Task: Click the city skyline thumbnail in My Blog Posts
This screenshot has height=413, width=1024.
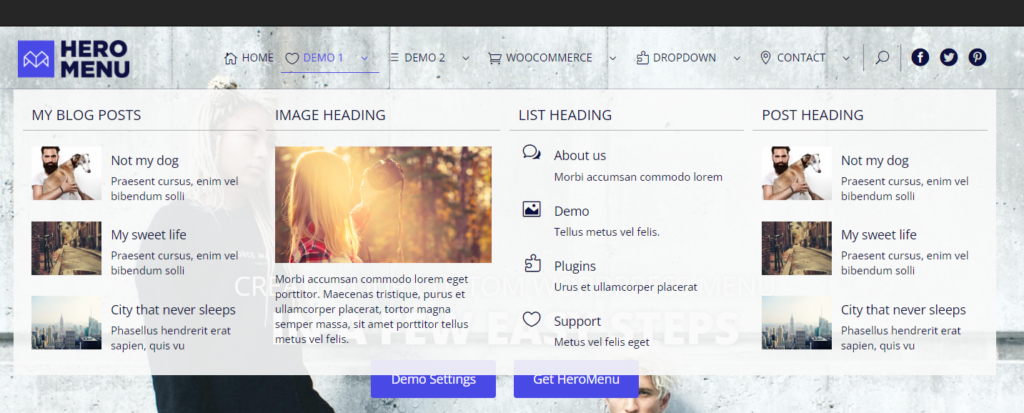Action: [x=66, y=323]
